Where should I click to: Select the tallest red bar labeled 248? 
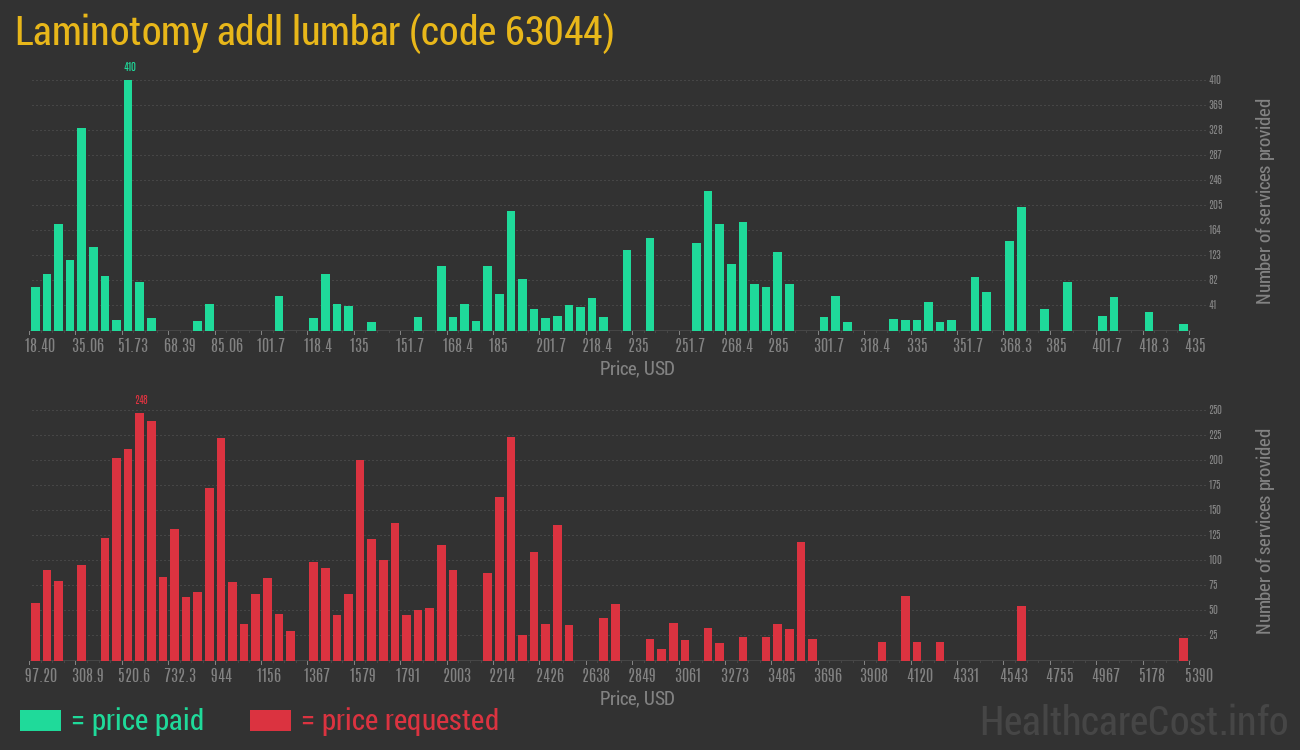(x=140, y=536)
